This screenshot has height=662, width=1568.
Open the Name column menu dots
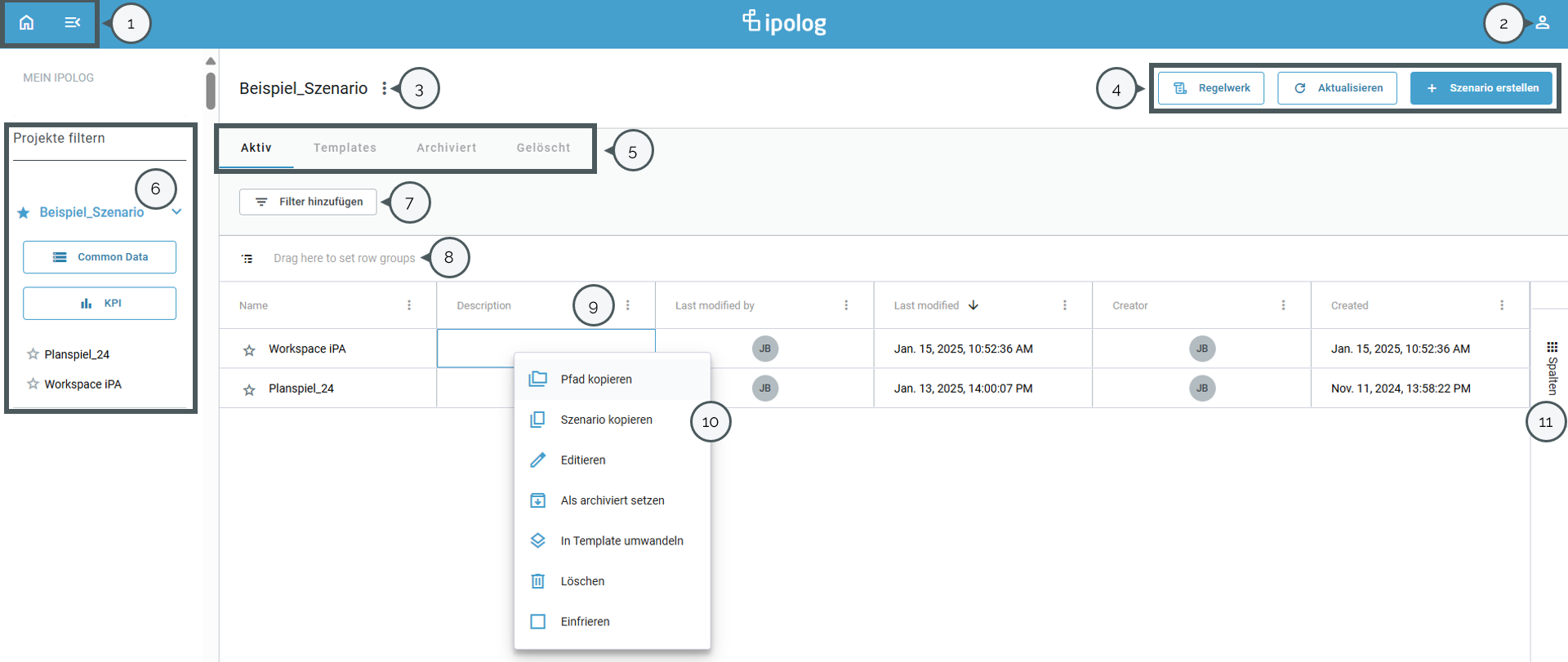[x=409, y=305]
